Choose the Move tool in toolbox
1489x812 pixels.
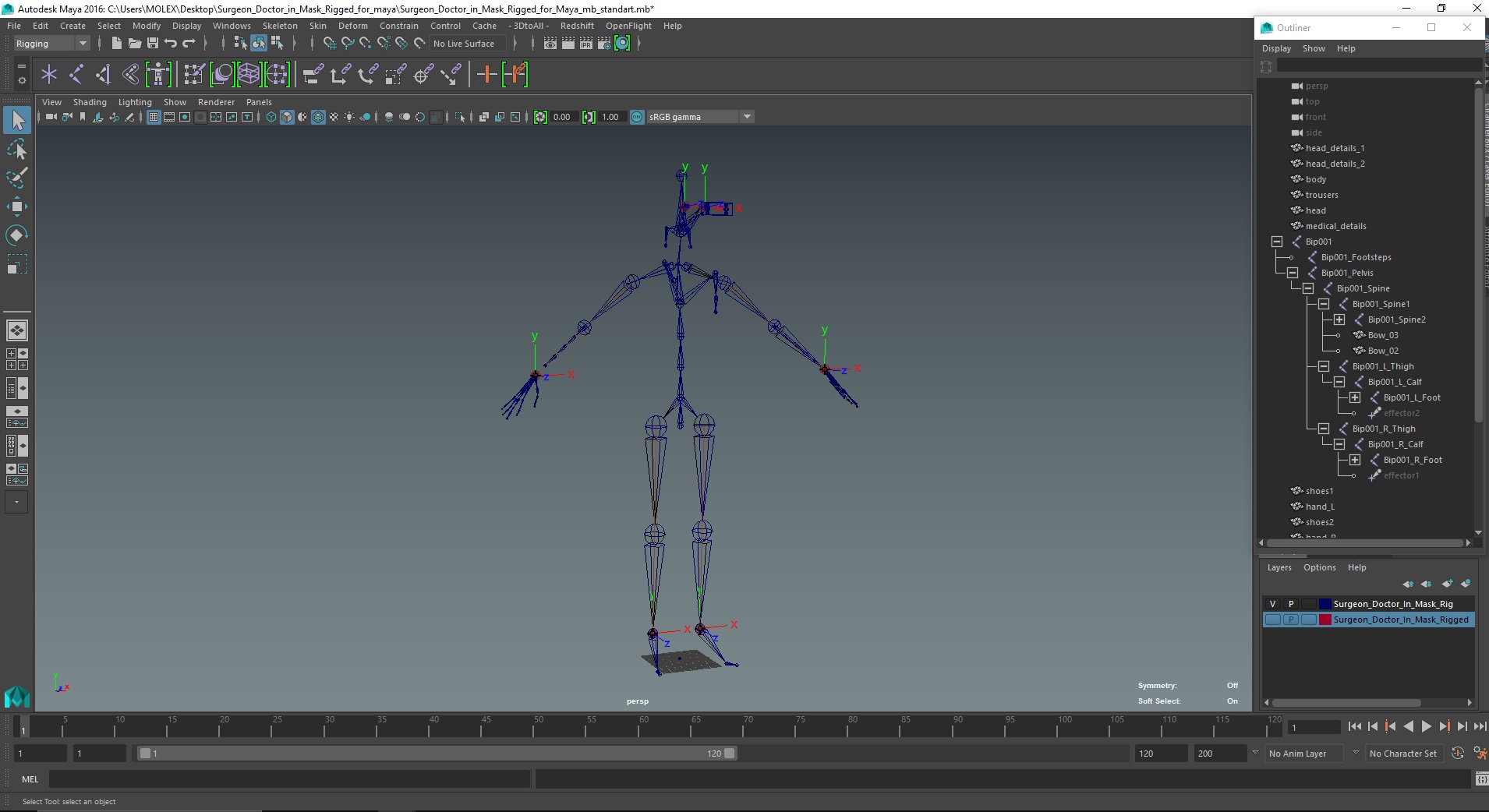16,207
